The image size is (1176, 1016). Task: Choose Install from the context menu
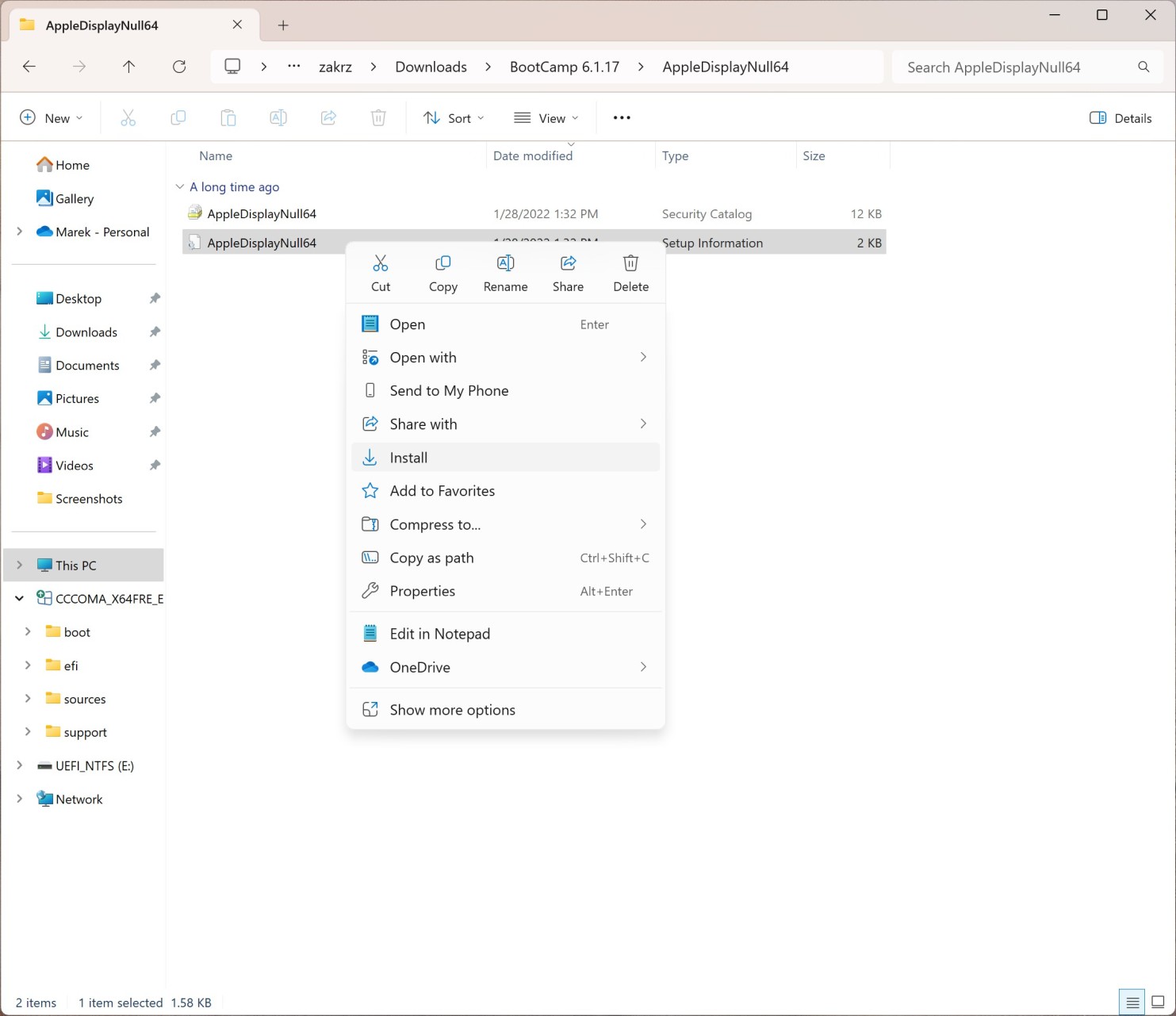click(x=505, y=458)
